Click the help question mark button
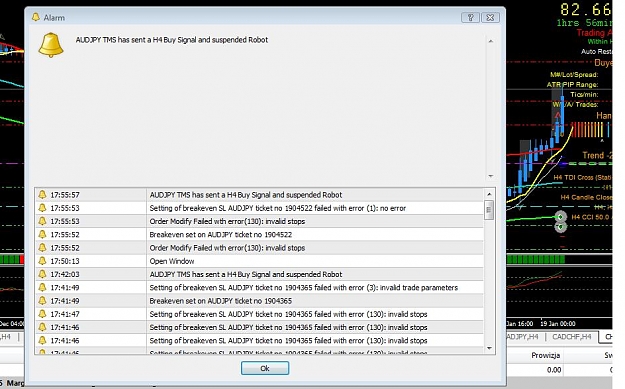The height and width of the screenshot is (389, 625). (470, 18)
